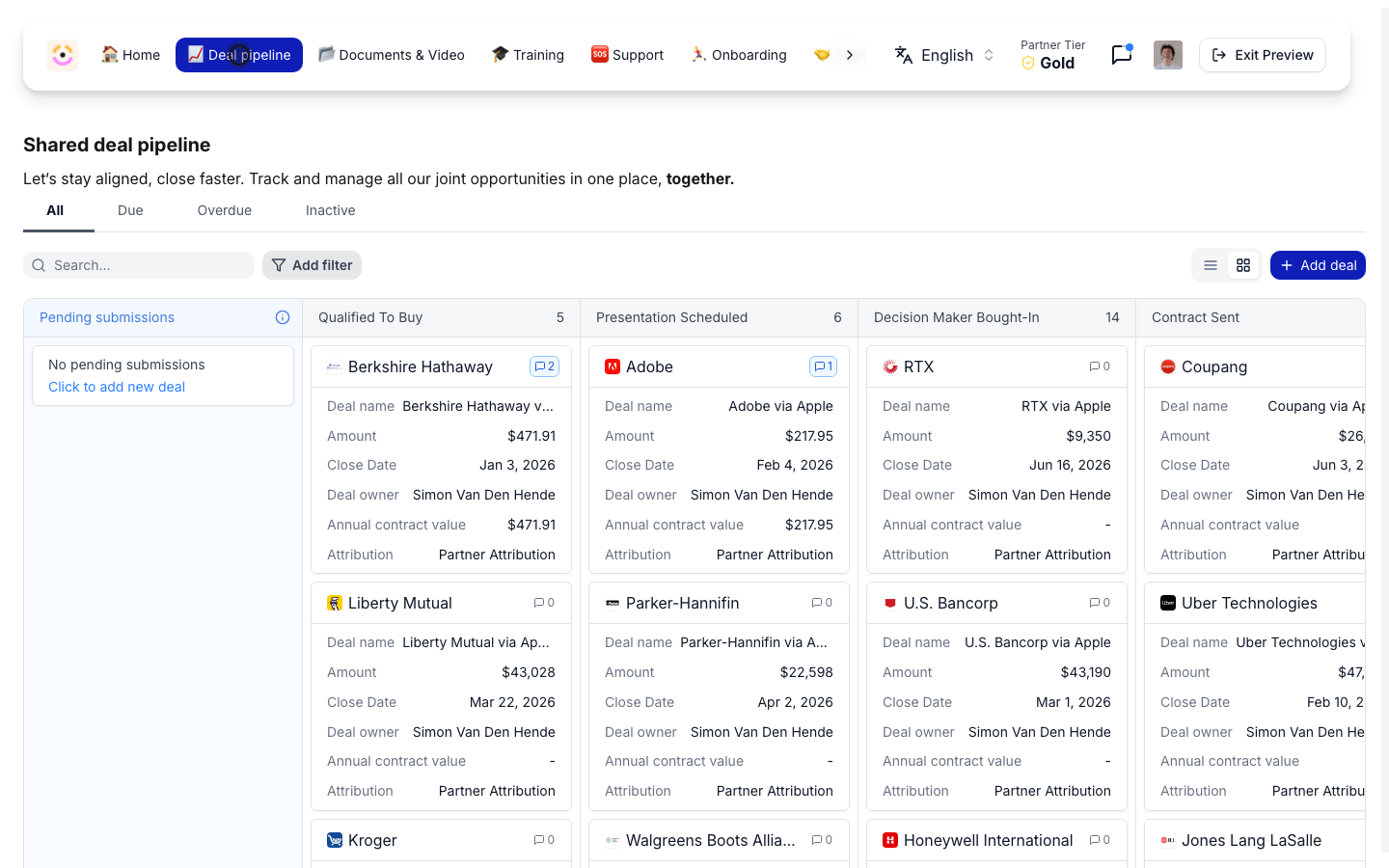This screenshot has height=868, width=1389.
Task: Click the Qualified To Buy column header
Action: pos(441,317)
